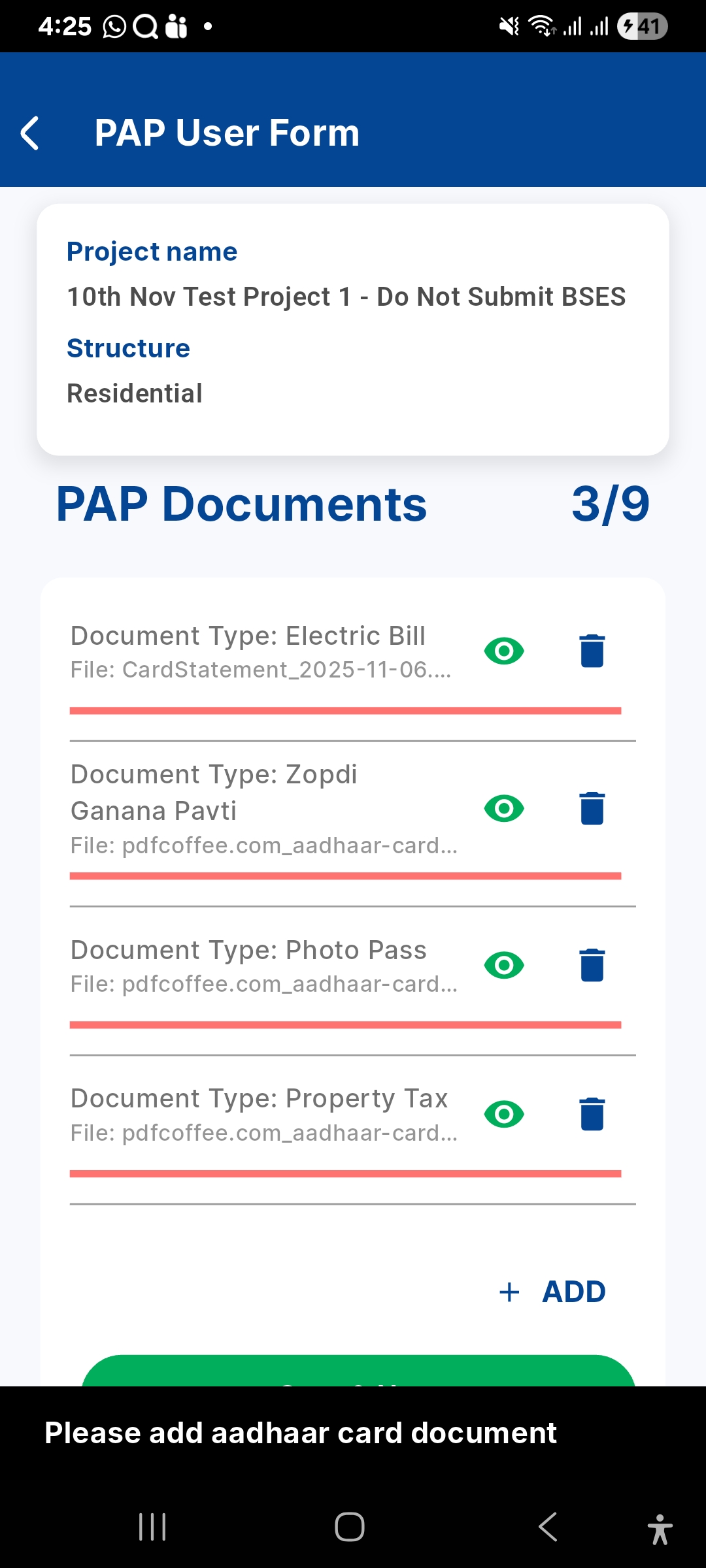Tap the red bar under Property Tax

pos(345,1173)
